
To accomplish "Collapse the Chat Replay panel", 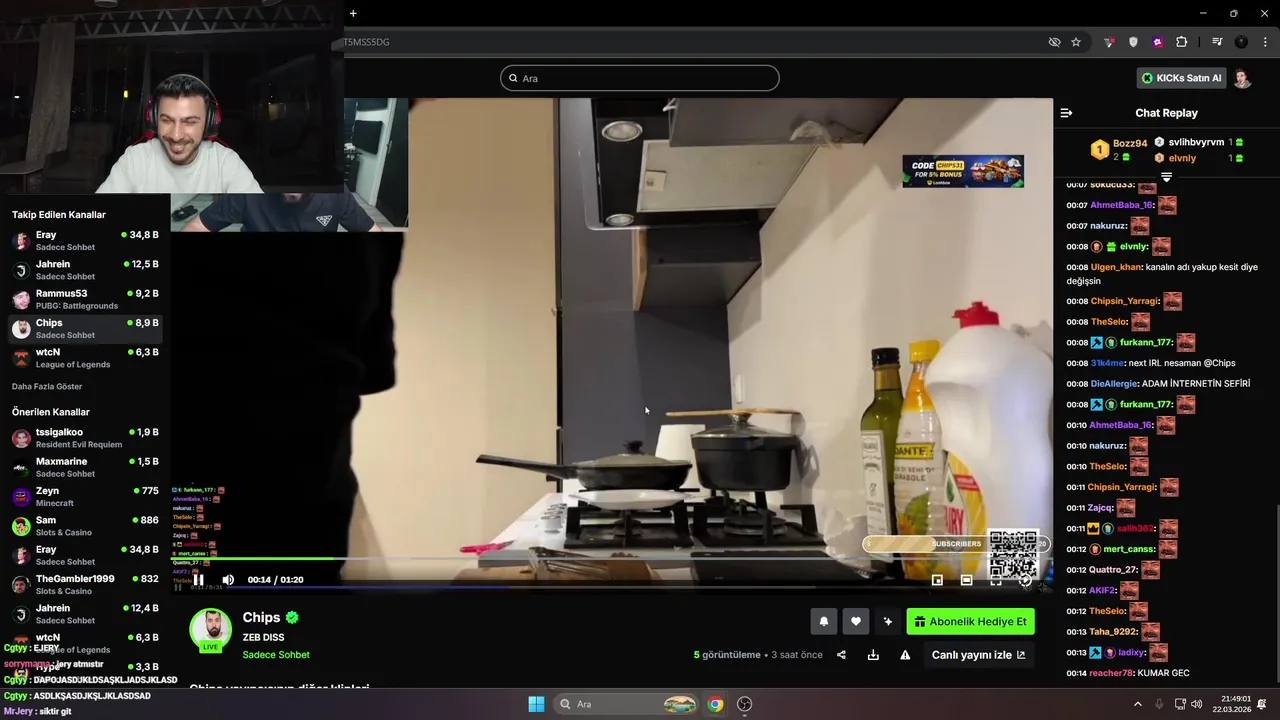I will 1066,113.
